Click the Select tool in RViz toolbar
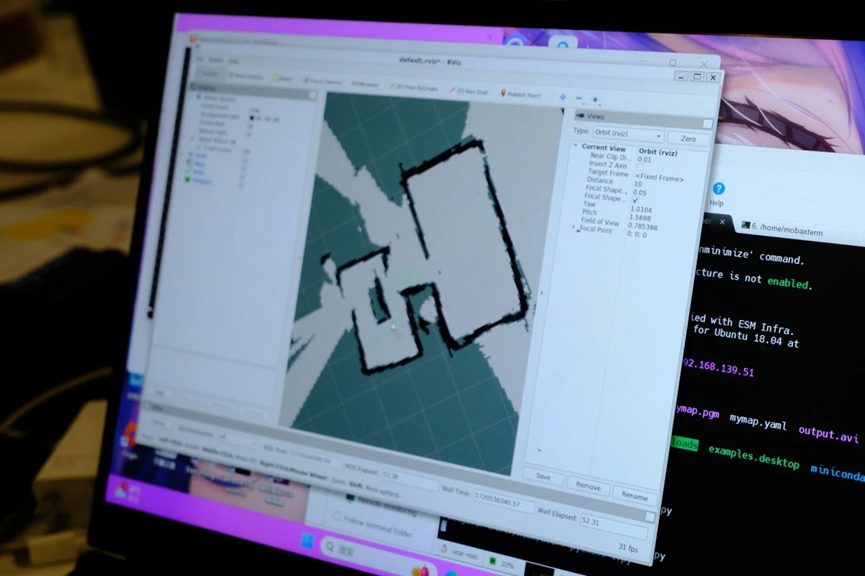This screenshot has width=865, height=576. (282, 79)
